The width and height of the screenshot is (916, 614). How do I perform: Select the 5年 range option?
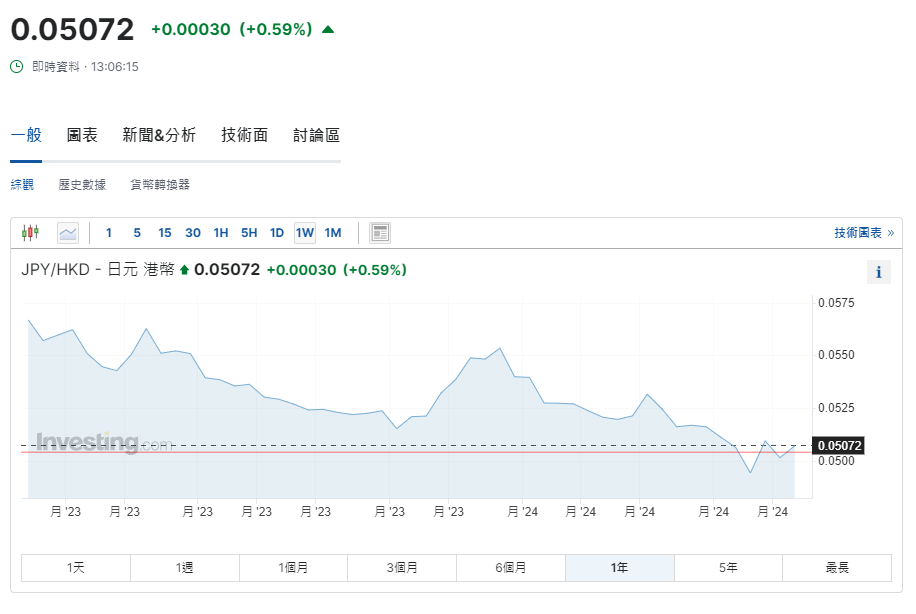point(729,567)
